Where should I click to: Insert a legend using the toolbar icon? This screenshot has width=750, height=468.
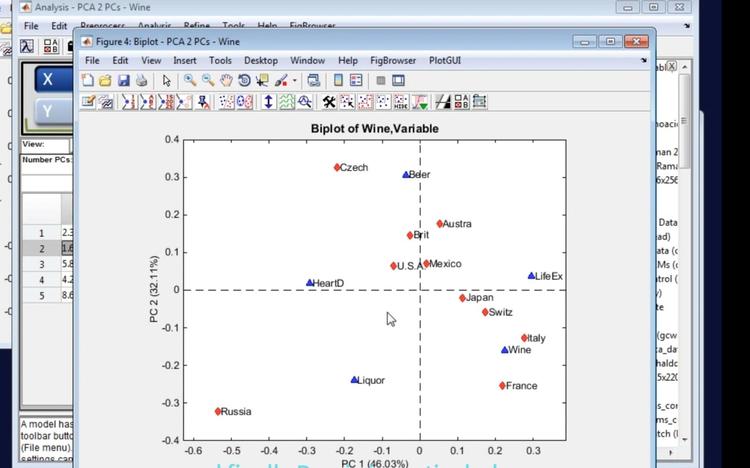click(x=356, y=80)
